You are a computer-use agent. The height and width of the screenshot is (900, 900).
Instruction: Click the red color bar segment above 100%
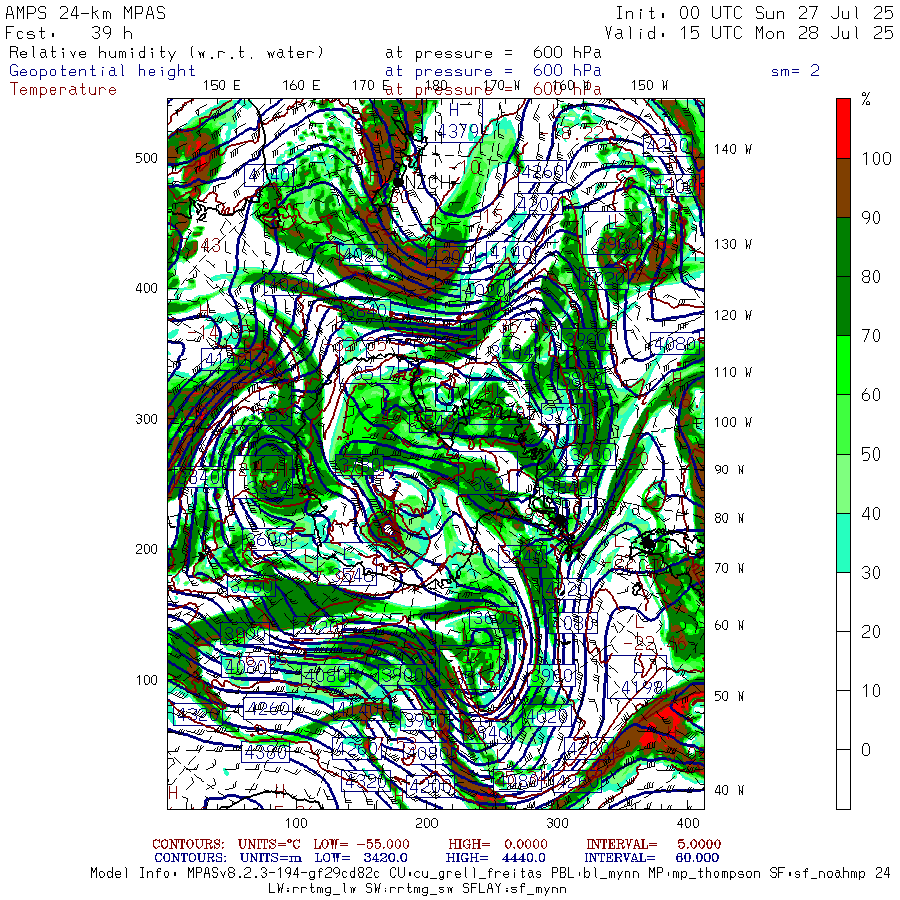click(843, 129)
